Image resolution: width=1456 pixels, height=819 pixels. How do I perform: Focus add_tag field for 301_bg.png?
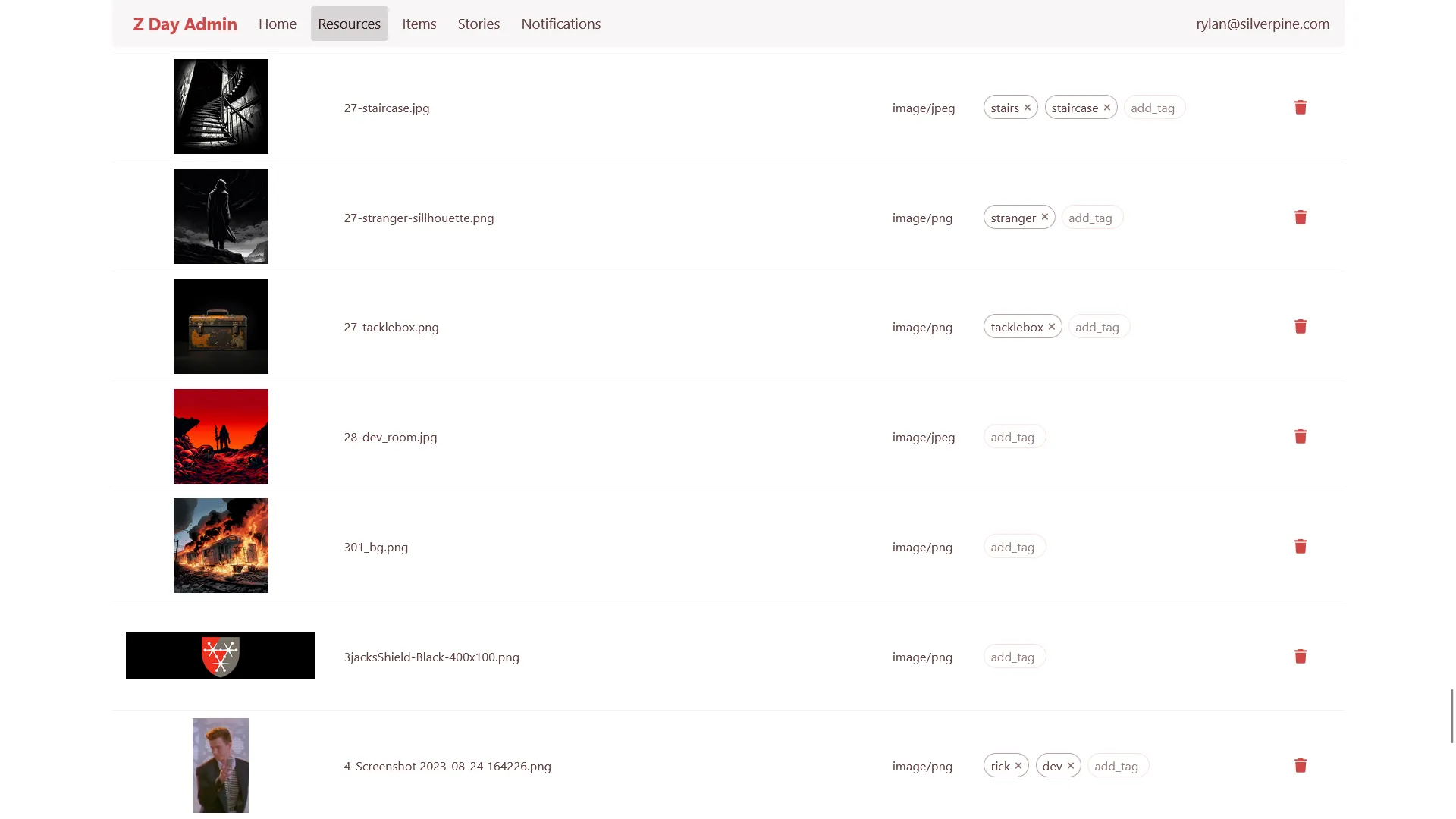1014,547
